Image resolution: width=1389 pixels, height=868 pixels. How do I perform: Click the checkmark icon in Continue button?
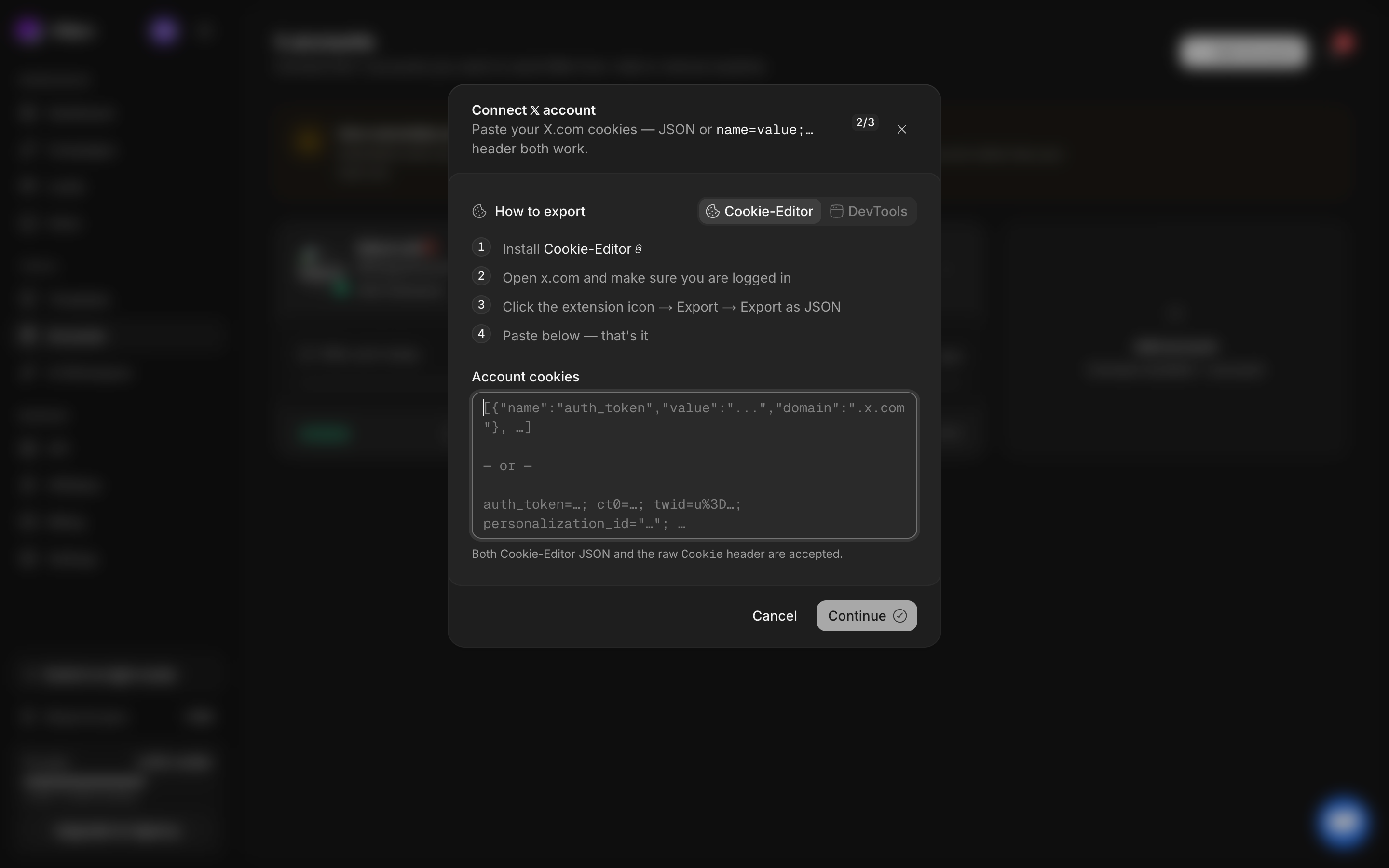click(x=899, y=616)
